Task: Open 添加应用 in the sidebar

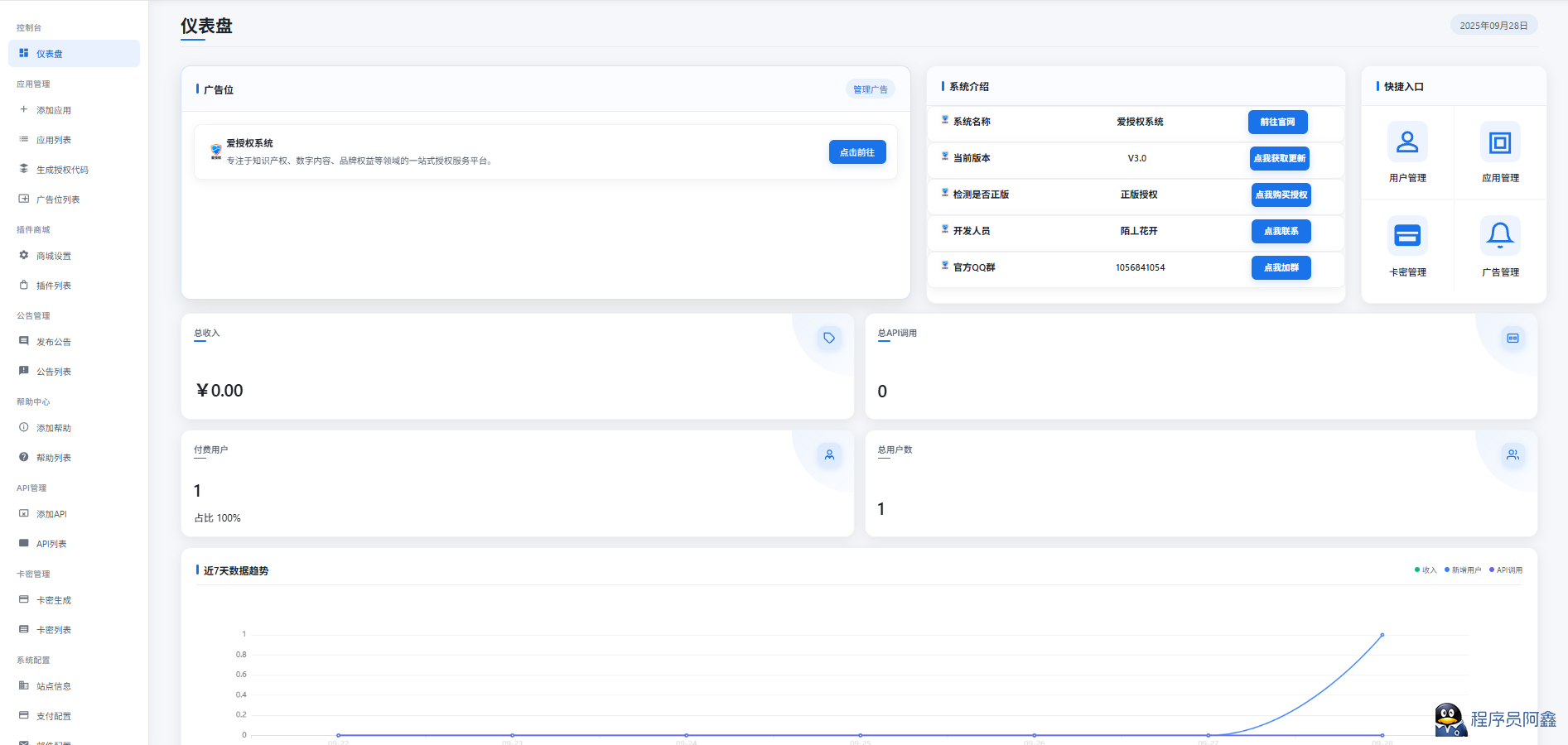Action: pos(54,110)
